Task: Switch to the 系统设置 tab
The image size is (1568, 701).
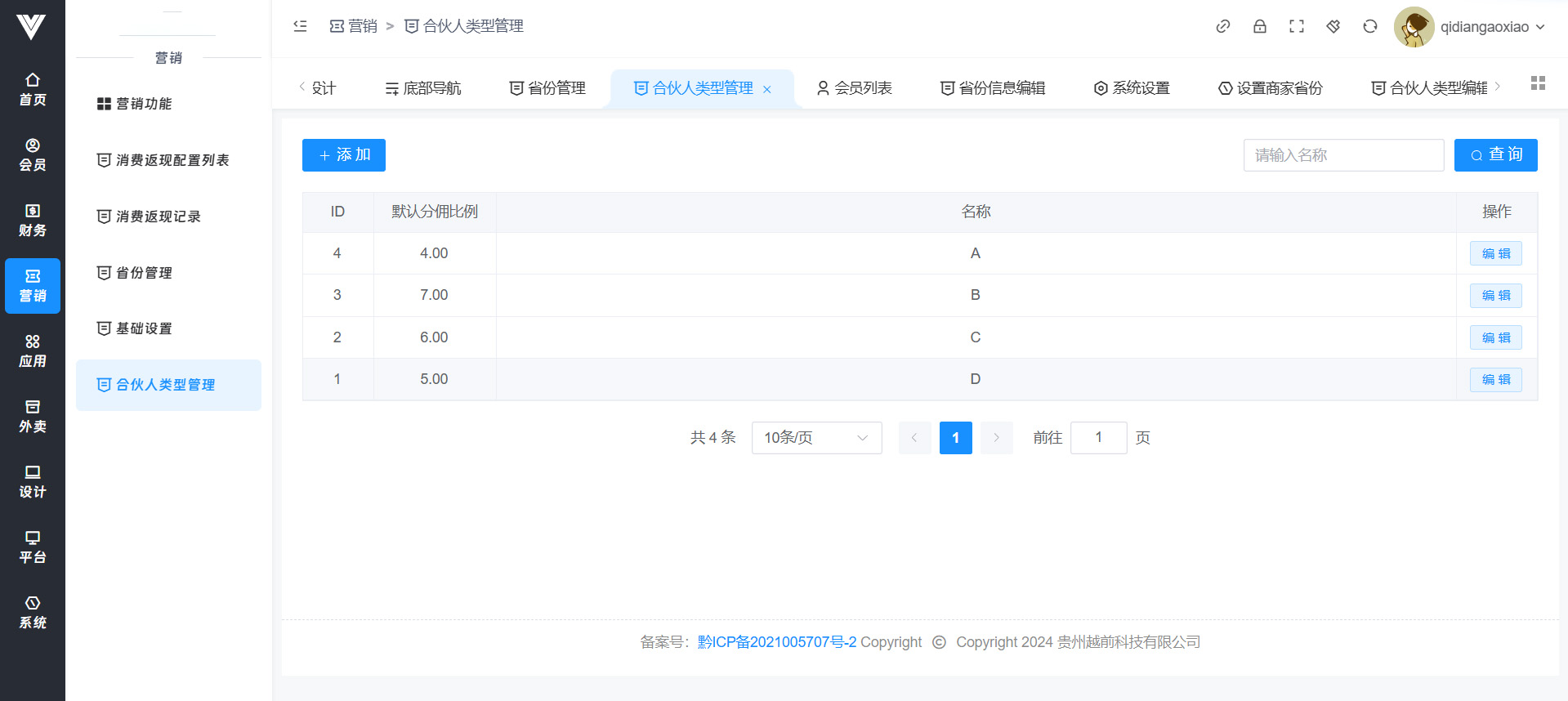Action: click(1132, 88)
